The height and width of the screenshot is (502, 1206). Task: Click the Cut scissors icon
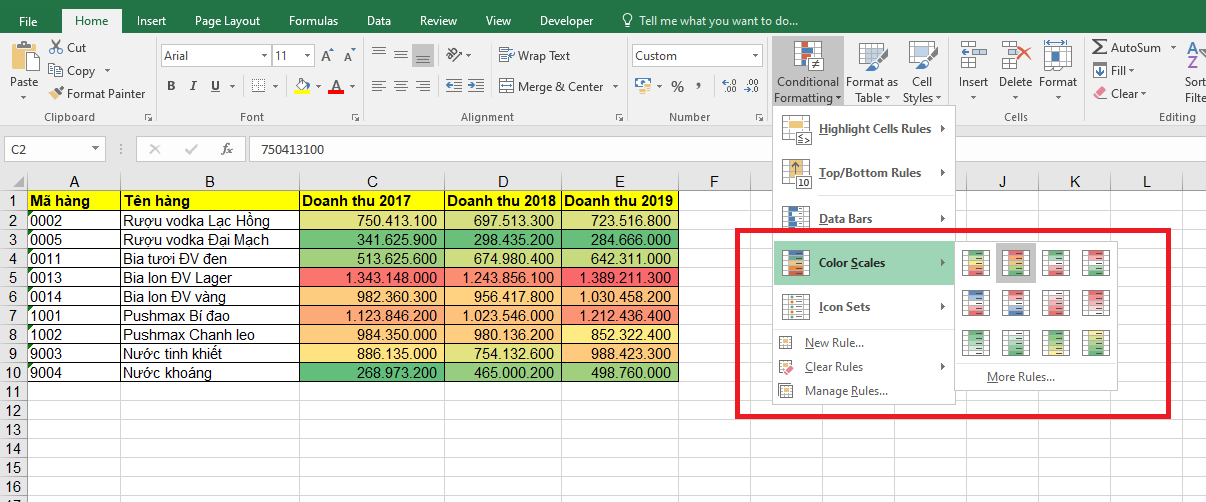[54, 48]
